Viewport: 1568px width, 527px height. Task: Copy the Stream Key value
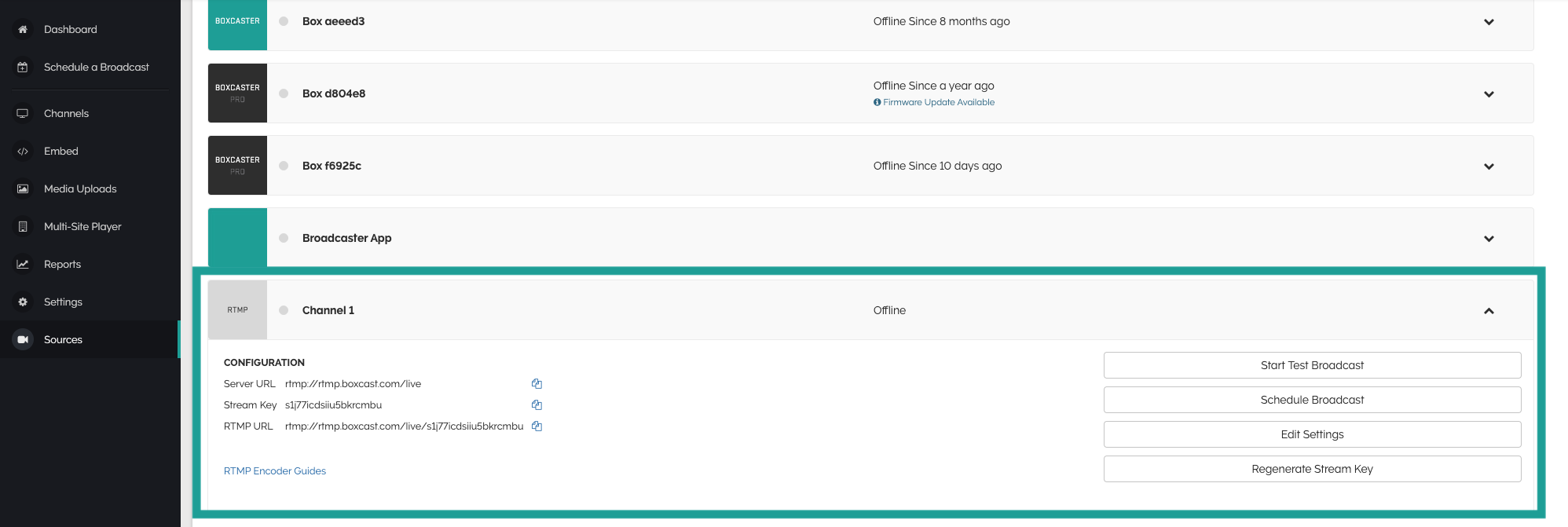coord(537,405)
